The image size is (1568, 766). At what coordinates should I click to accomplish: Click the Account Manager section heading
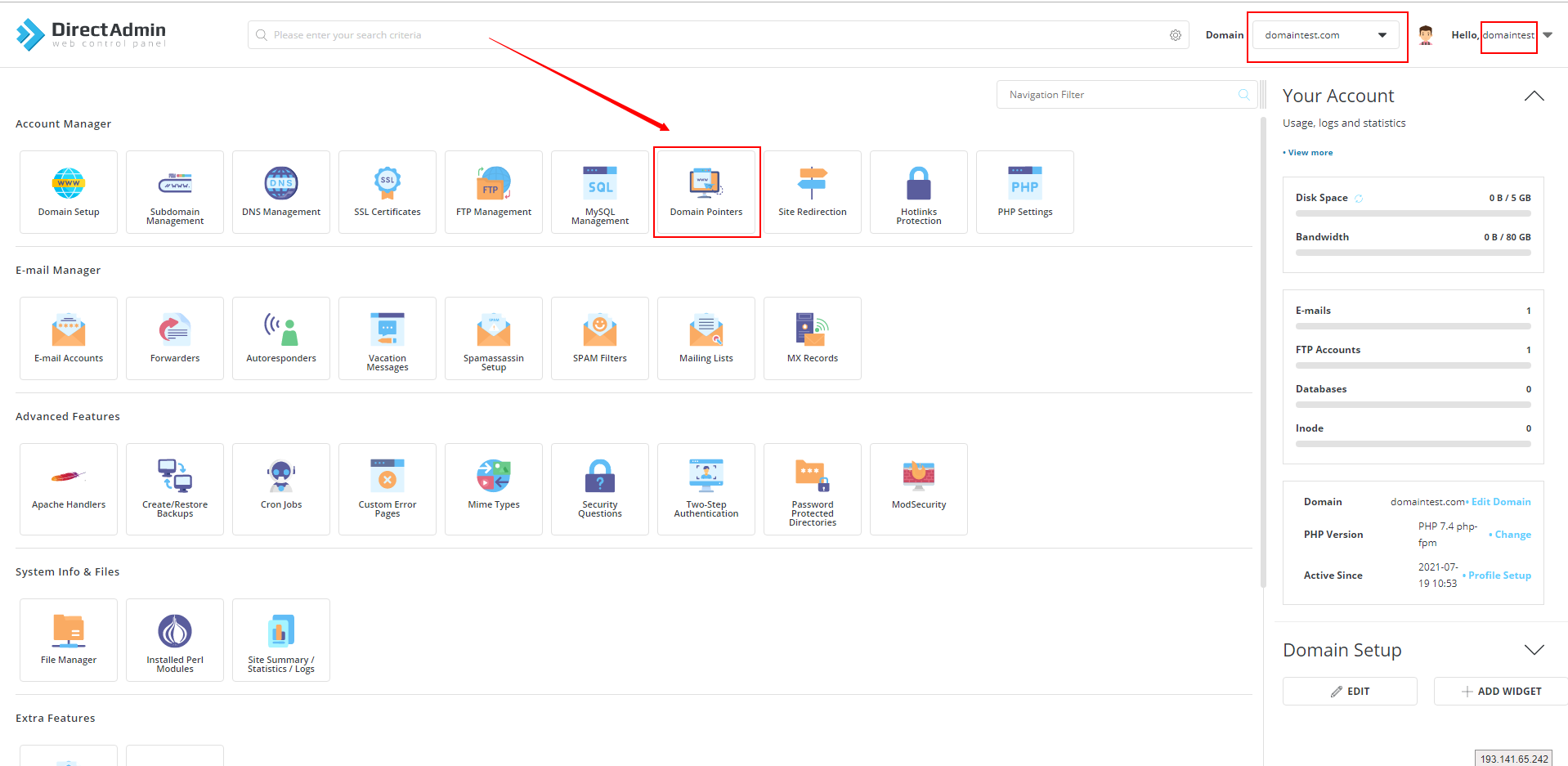tap(63, 124)
